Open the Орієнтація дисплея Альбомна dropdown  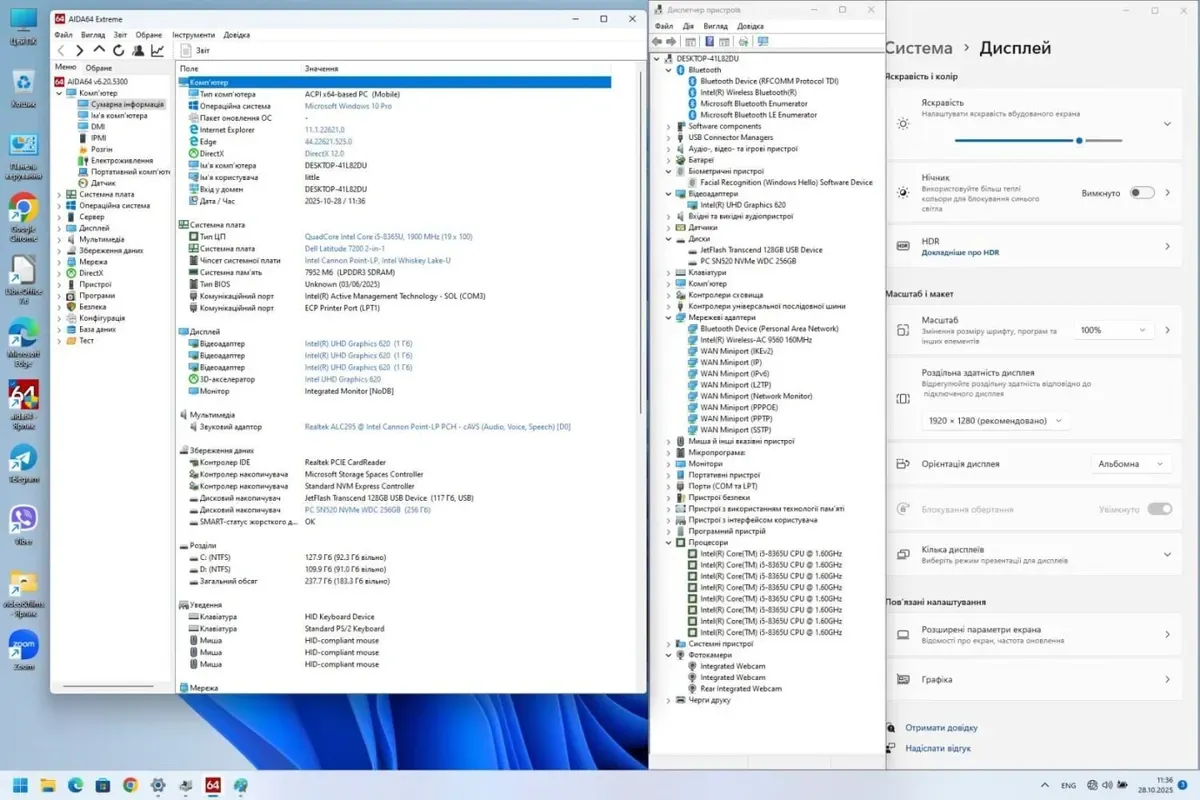[1130, 464]
